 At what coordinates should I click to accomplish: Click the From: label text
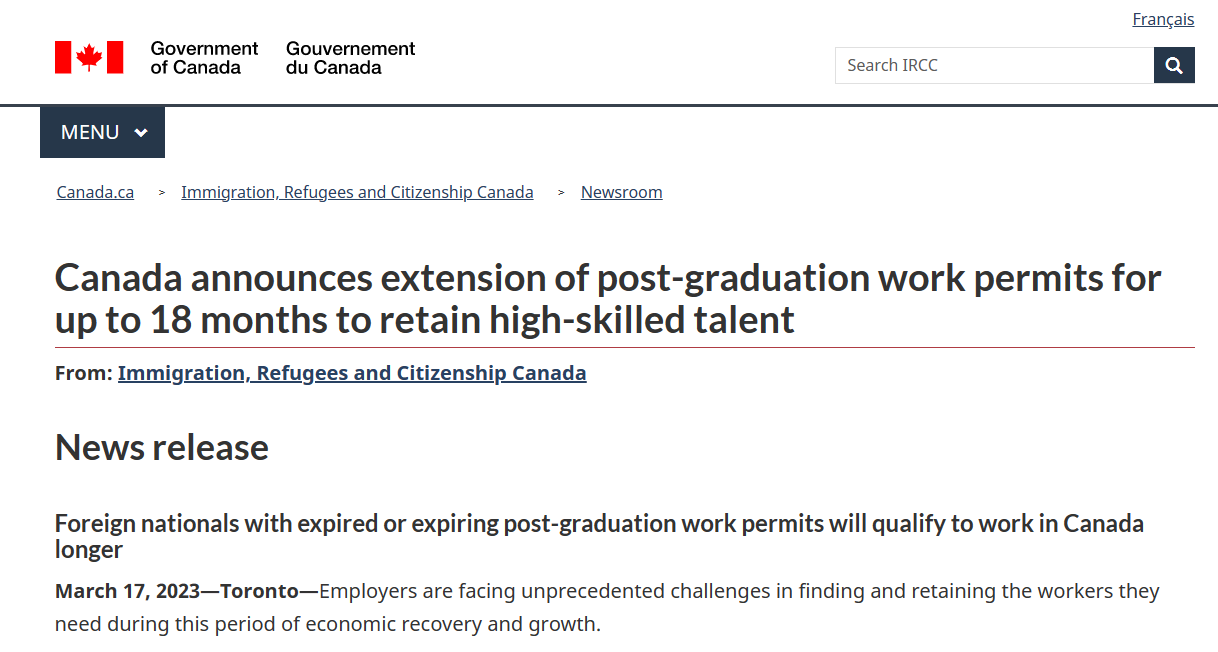tap(83, 373)
